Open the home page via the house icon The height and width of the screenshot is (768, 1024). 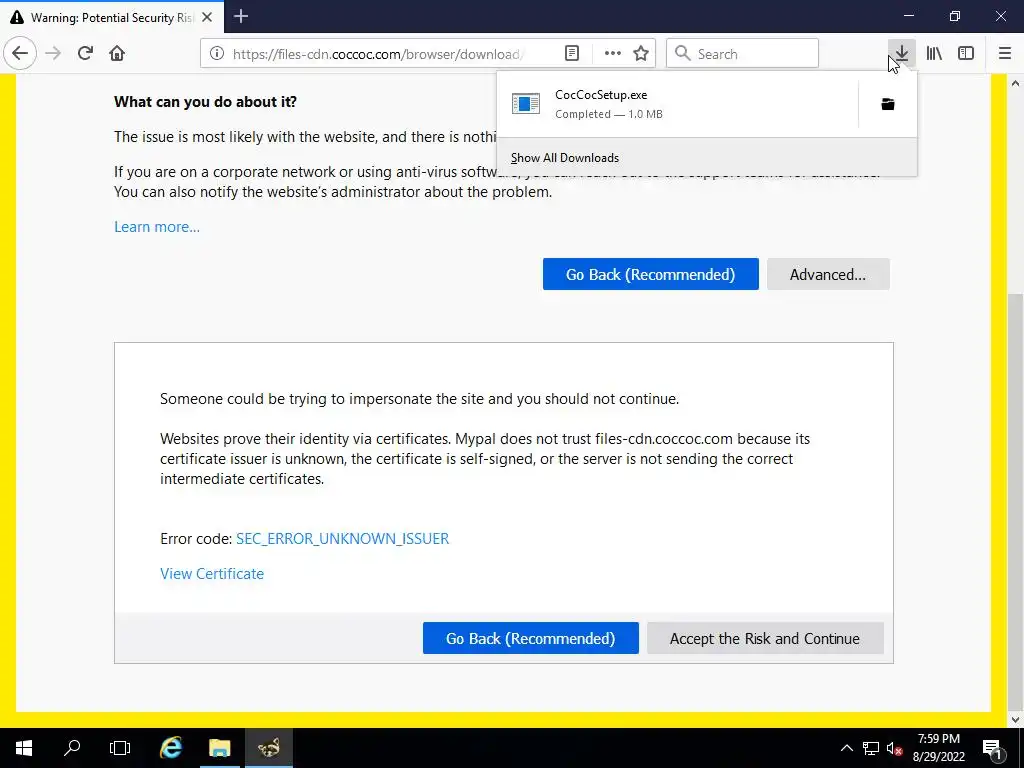[x=117, y=53]
